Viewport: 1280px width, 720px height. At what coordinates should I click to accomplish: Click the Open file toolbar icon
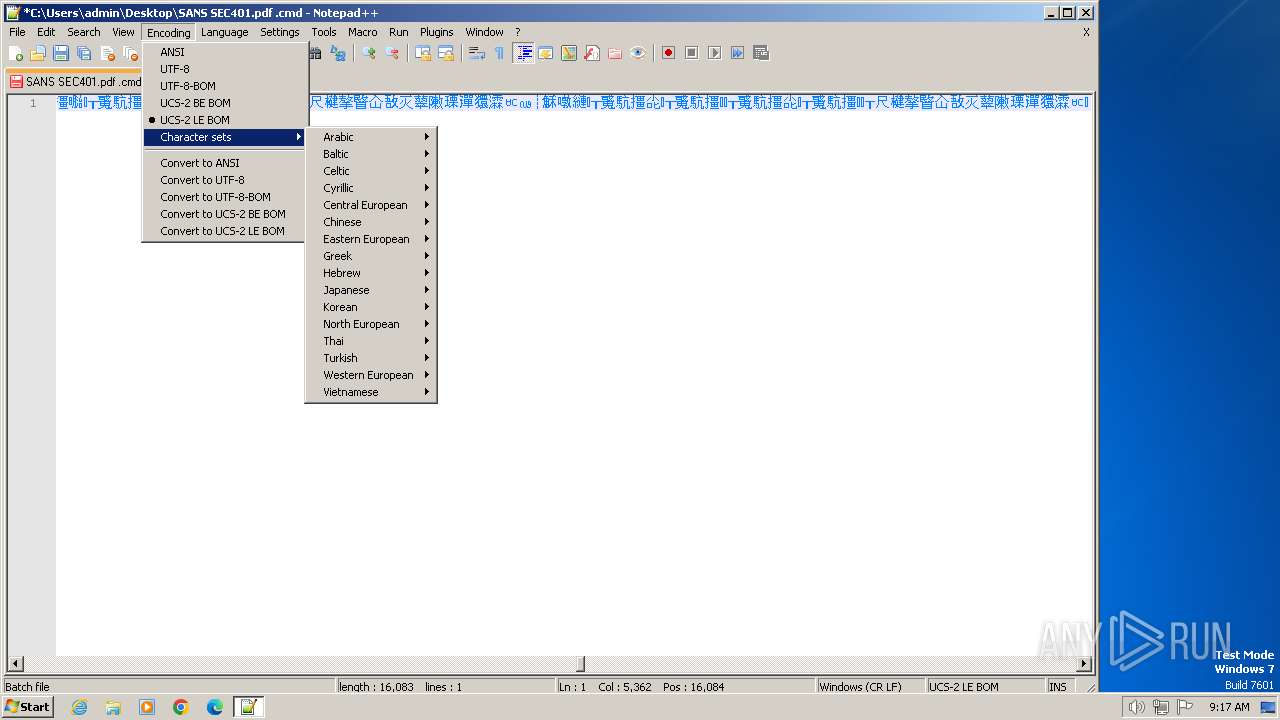coord(38,53)
